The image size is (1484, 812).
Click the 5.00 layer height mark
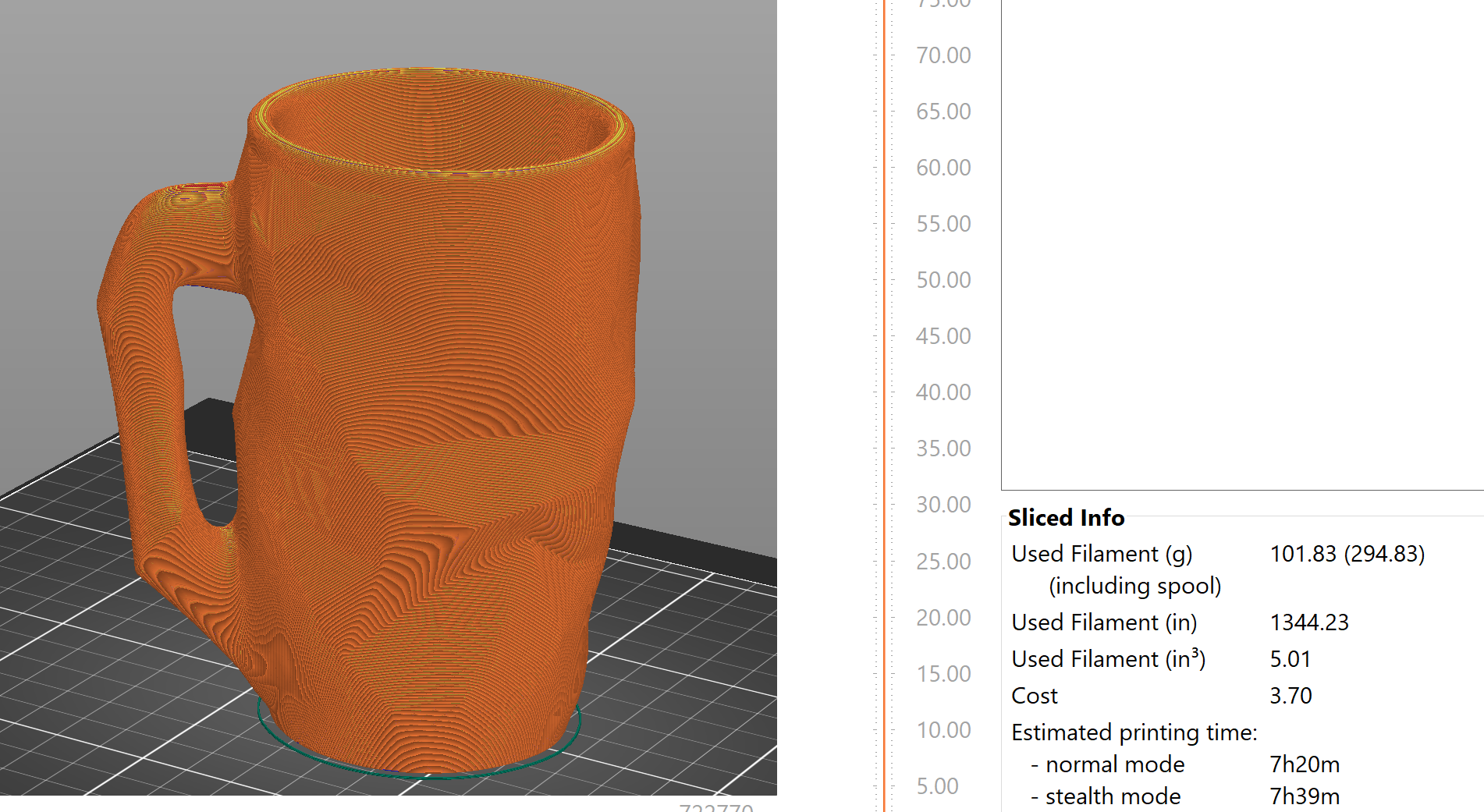click(937, 786)
